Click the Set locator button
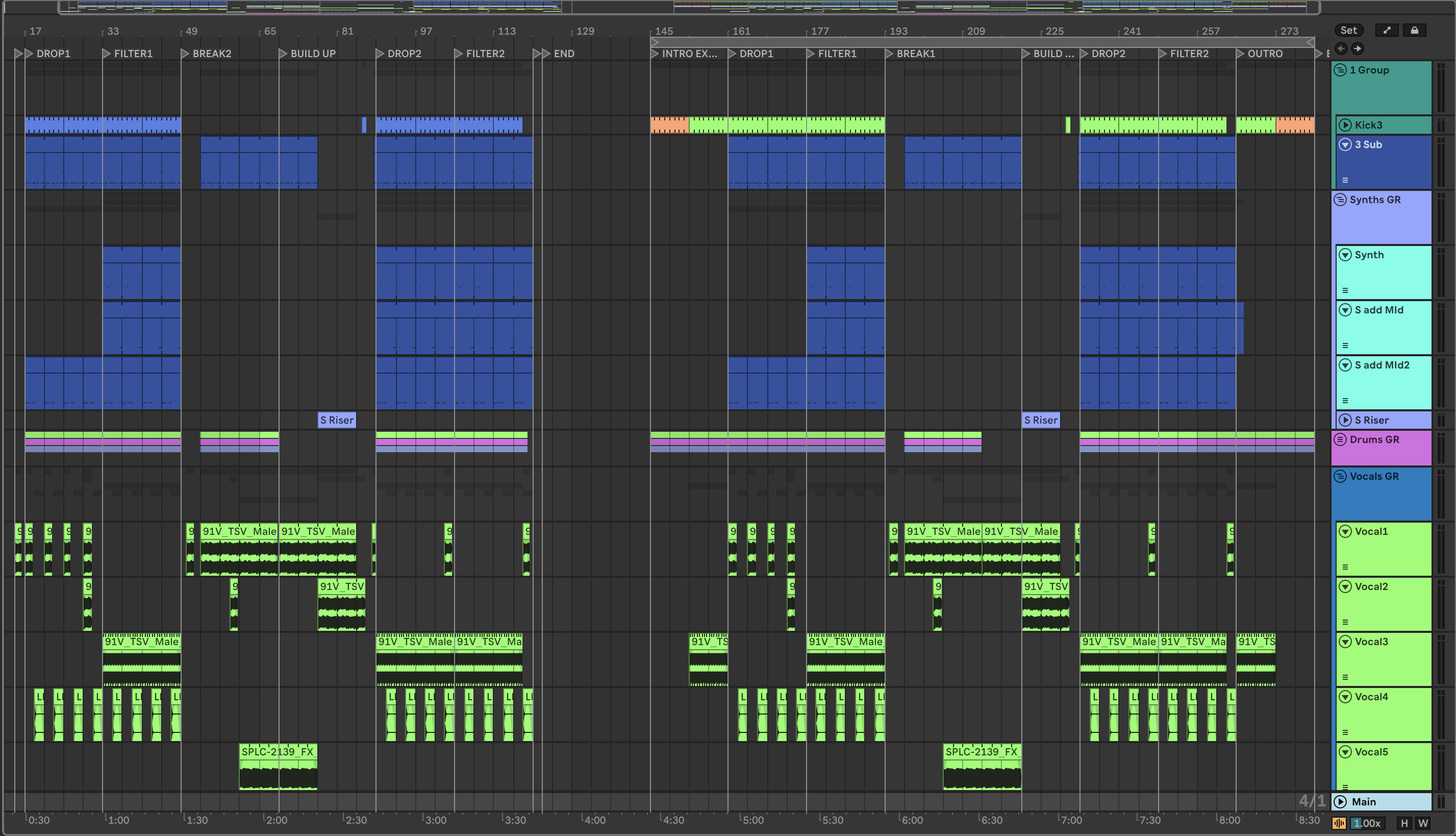Image resolution: width=1456 pixels, height=836 pixels. pyautogui.click(x=1349, y=31)
